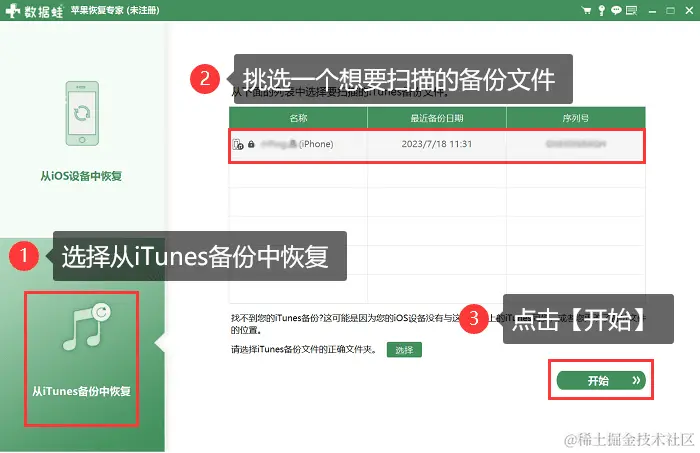The width and height of the screenshot is (700, 453).
Task: Select the (iPhone) backup row name
Action: pyautogui.click(x=297, y=144)
